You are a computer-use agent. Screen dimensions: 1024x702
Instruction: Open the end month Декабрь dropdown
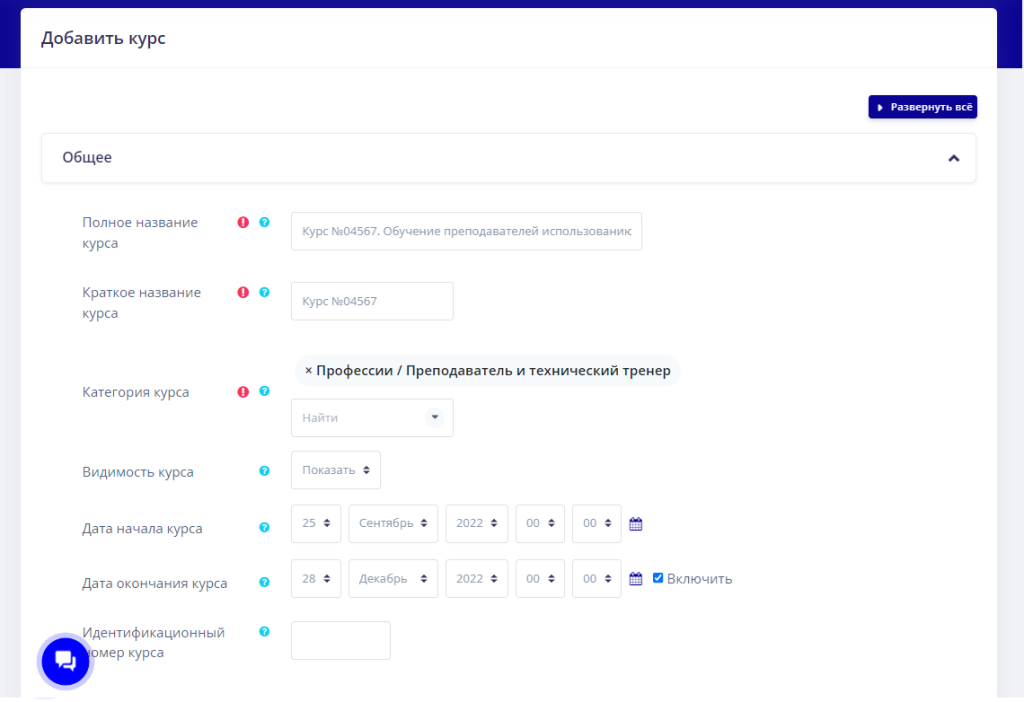(x=393, y=579)
